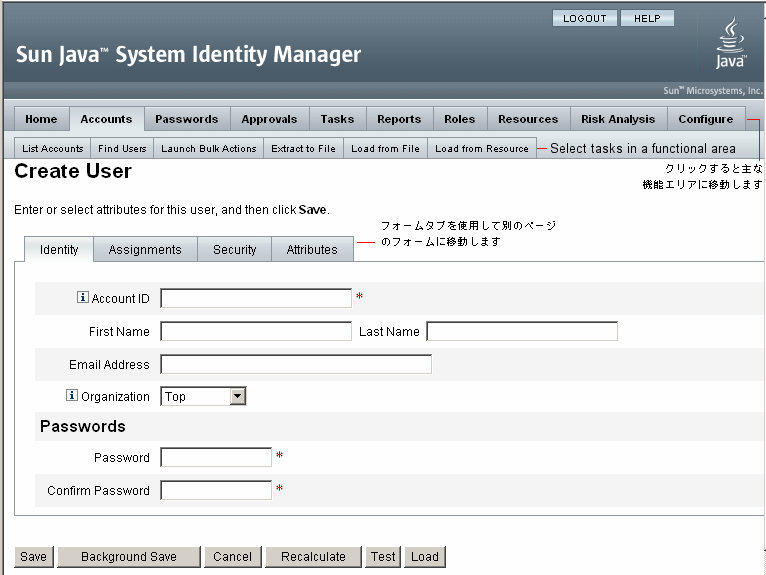Screen dimensions: 766x575
Task: Open the Home tab
Action: [x=42, y=119]
